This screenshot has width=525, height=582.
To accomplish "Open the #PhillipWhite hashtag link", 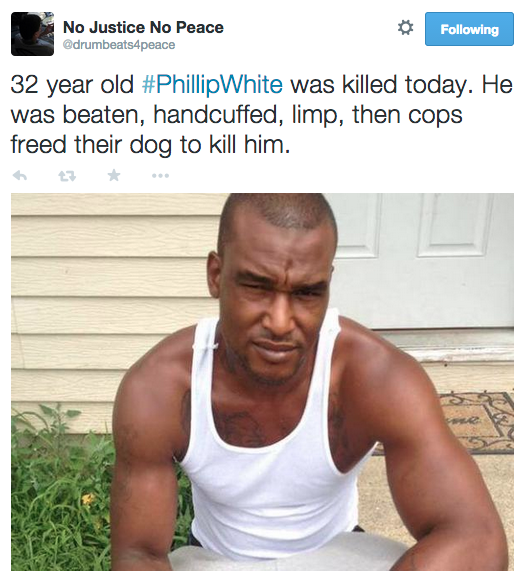I will [x=212, y=85].
